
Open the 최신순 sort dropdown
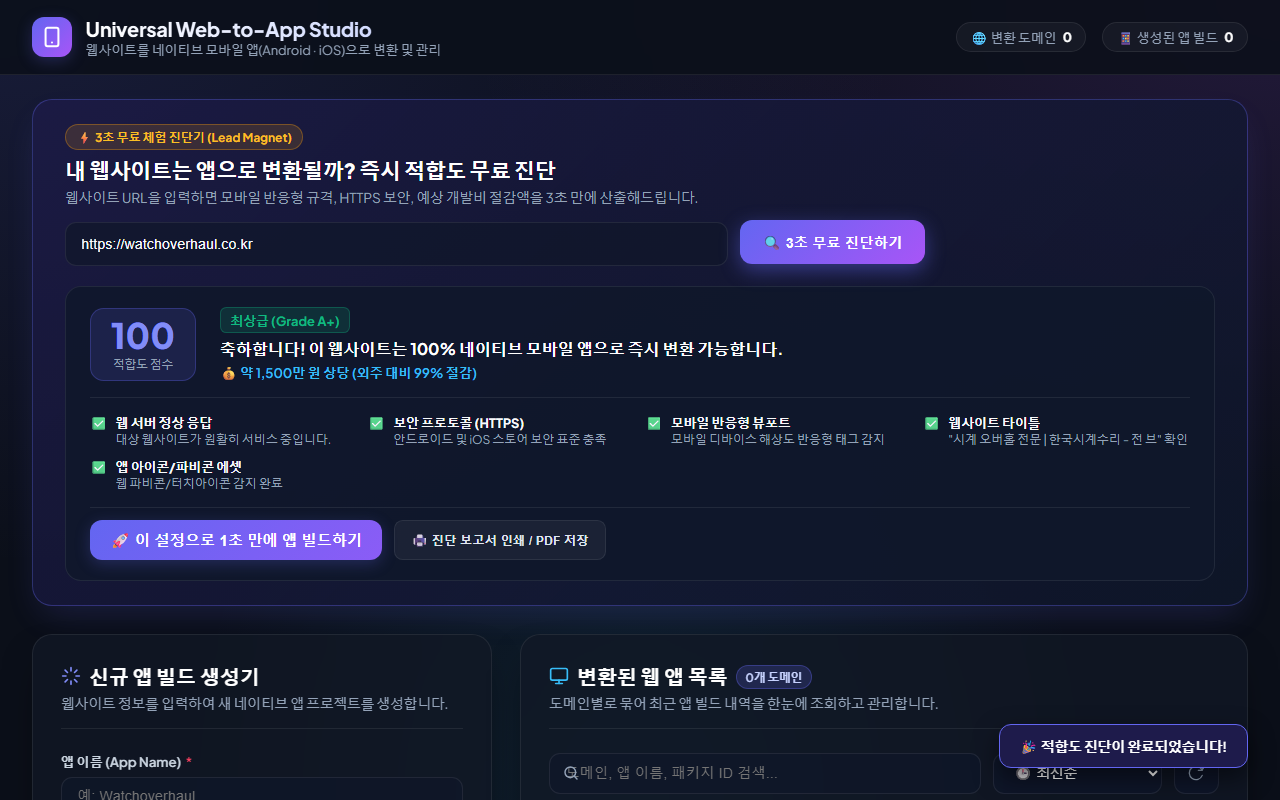pos(1078,773)
